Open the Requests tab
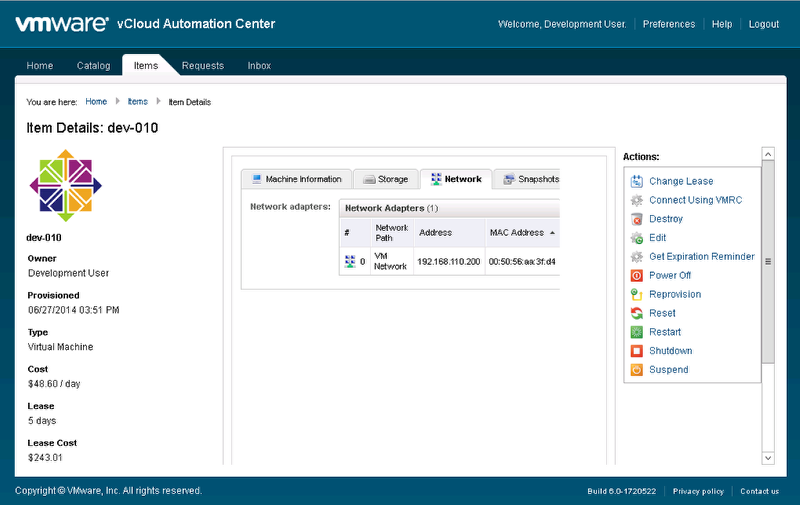The image size is (800, 505). (x=203, y=65)
